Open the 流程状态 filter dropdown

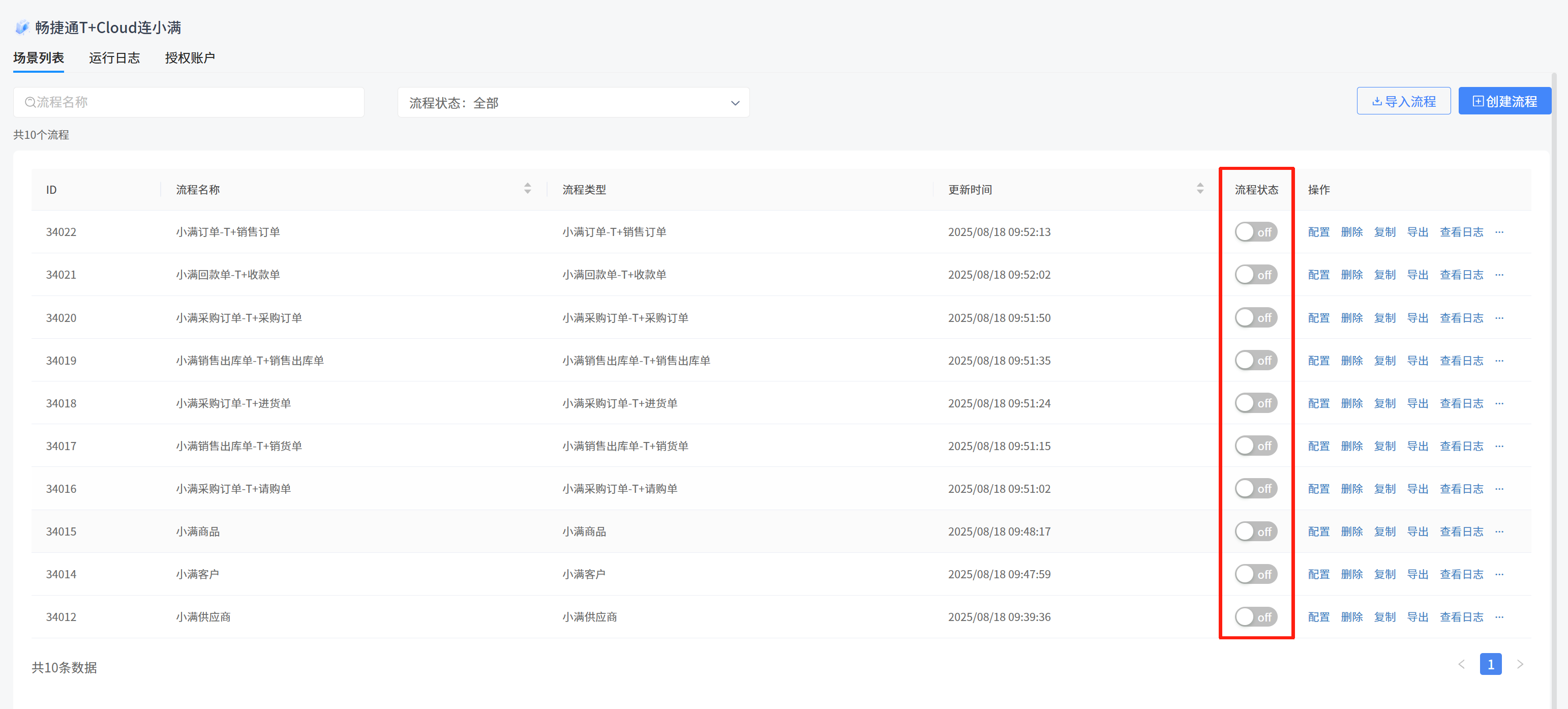coord(573,103)
